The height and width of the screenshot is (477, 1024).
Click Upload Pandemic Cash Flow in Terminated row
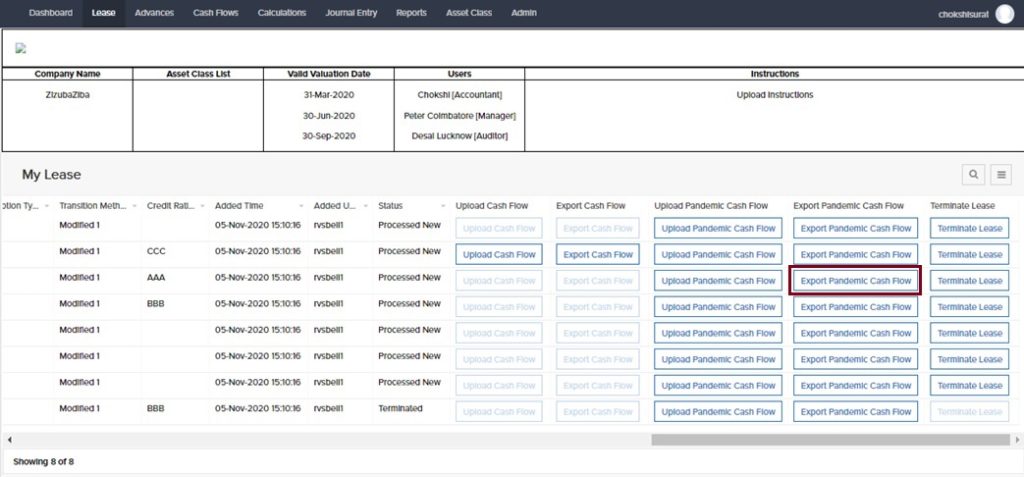(x=718, y=411)
